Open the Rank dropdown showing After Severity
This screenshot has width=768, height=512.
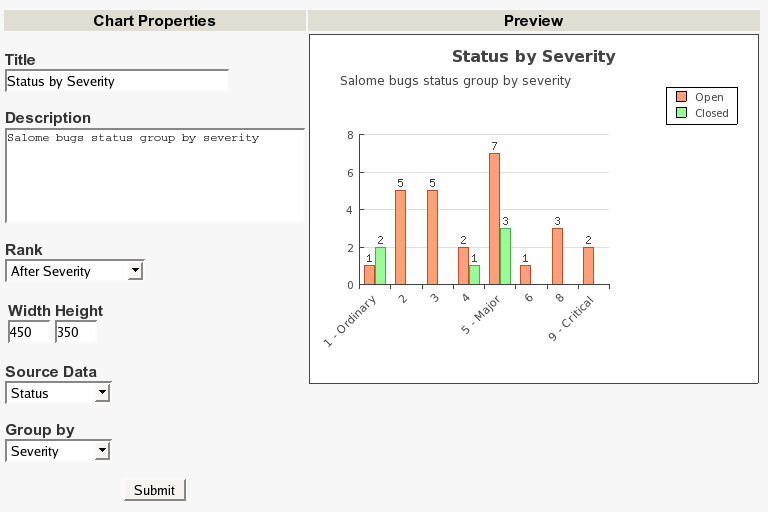click(x=74, y=271)
